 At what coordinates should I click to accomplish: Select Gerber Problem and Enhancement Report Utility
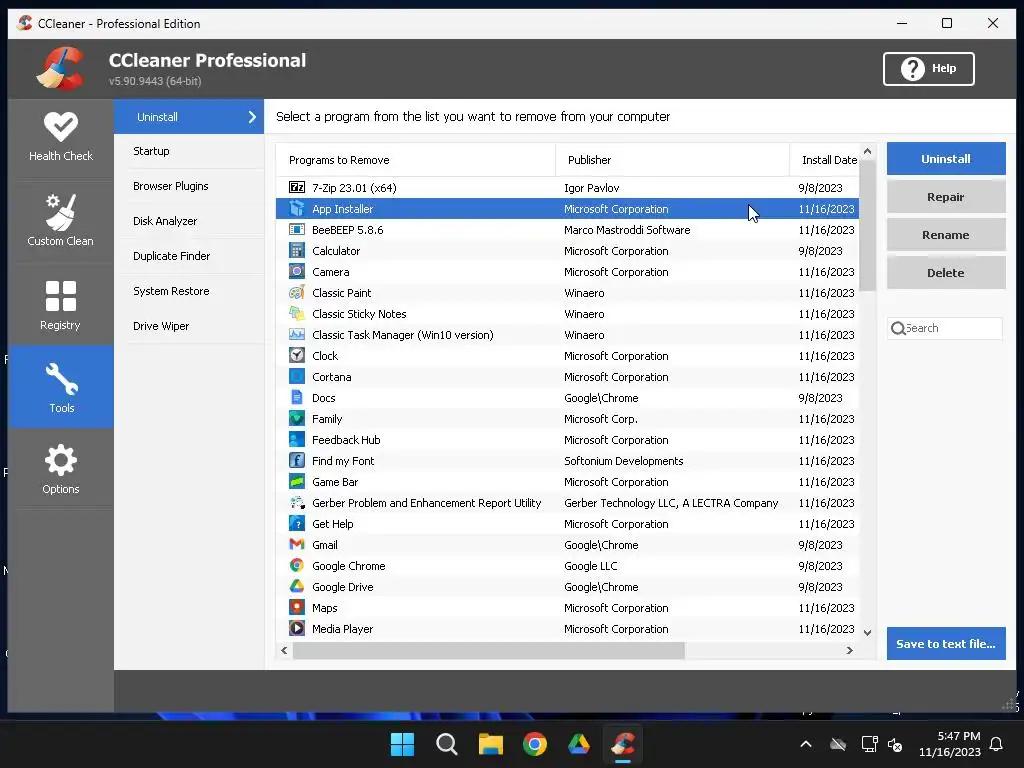[567, 503]
